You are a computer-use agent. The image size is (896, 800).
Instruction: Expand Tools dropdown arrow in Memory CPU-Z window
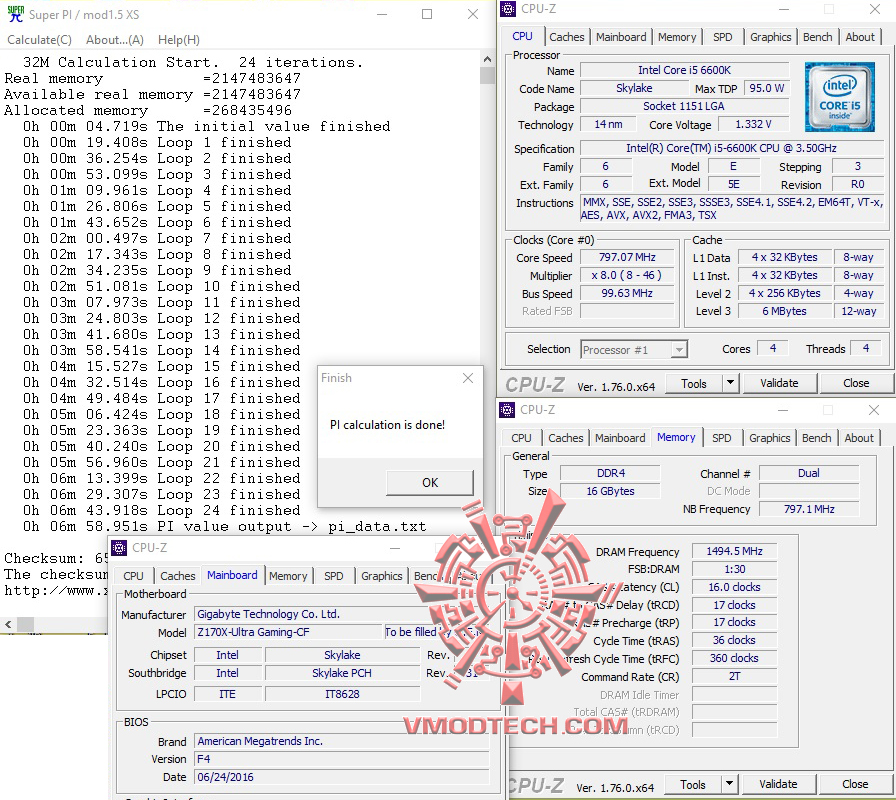(729, 785)
